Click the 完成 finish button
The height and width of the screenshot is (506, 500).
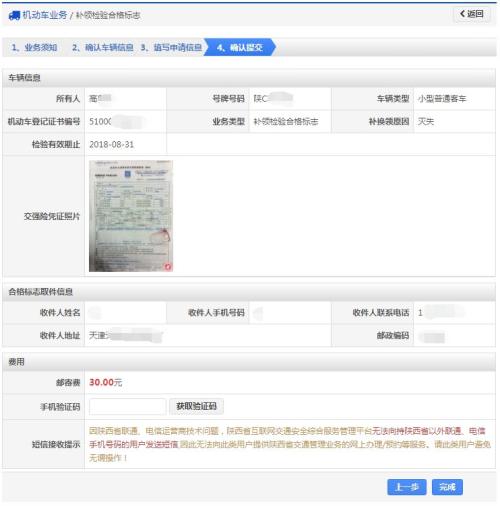coord(447,487)
